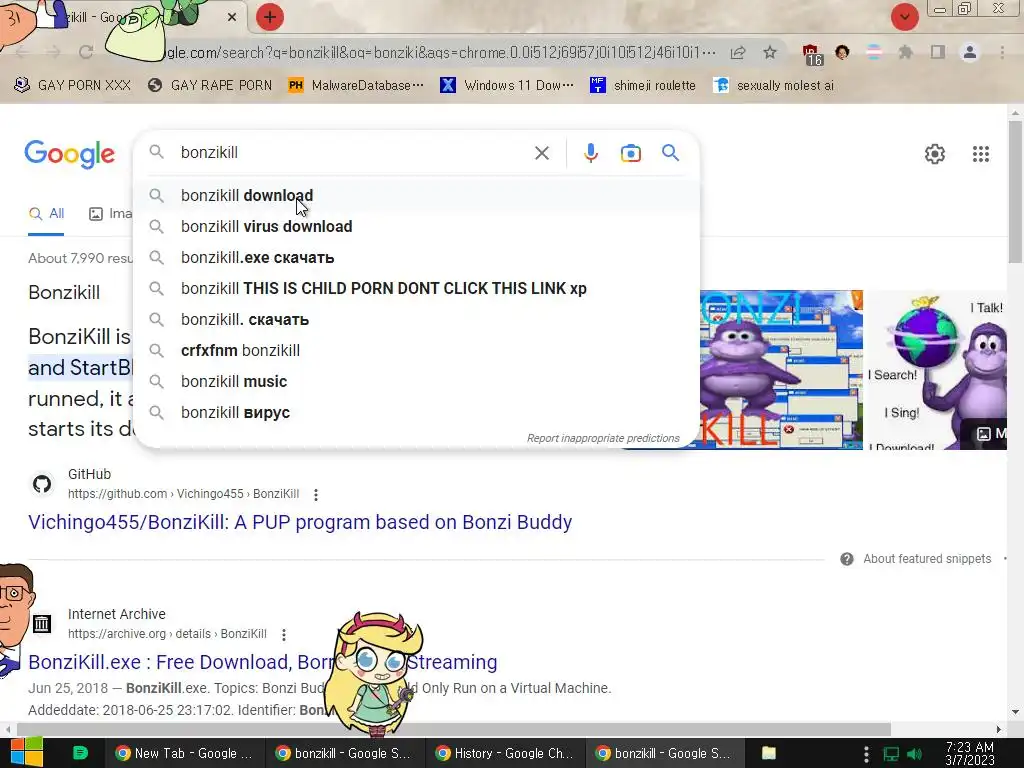
Task: Search by image with the camera icon
Action: pyautogui.click(x=631, y=153)
